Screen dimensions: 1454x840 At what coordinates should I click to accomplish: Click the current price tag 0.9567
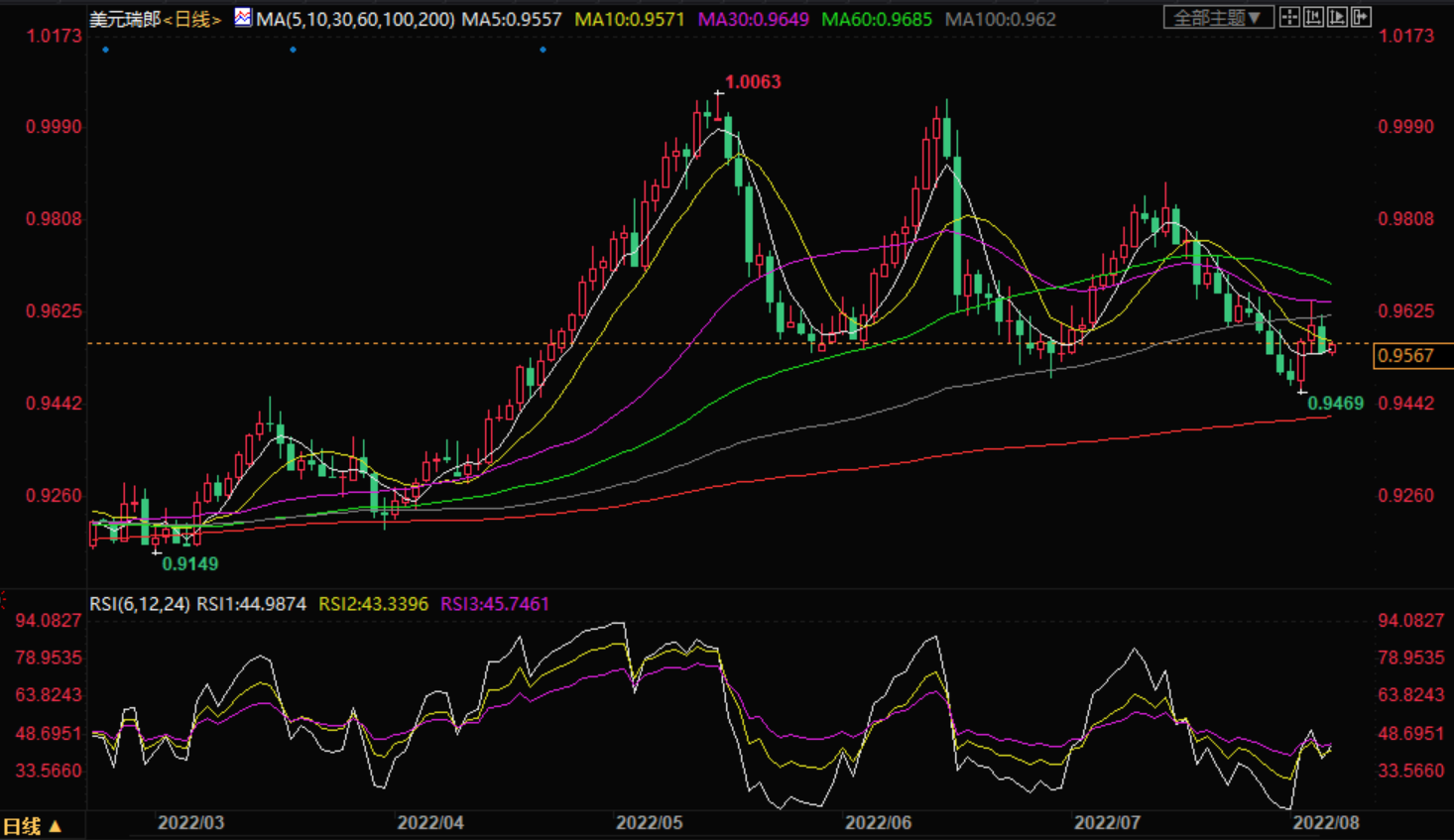(1406, 356)
